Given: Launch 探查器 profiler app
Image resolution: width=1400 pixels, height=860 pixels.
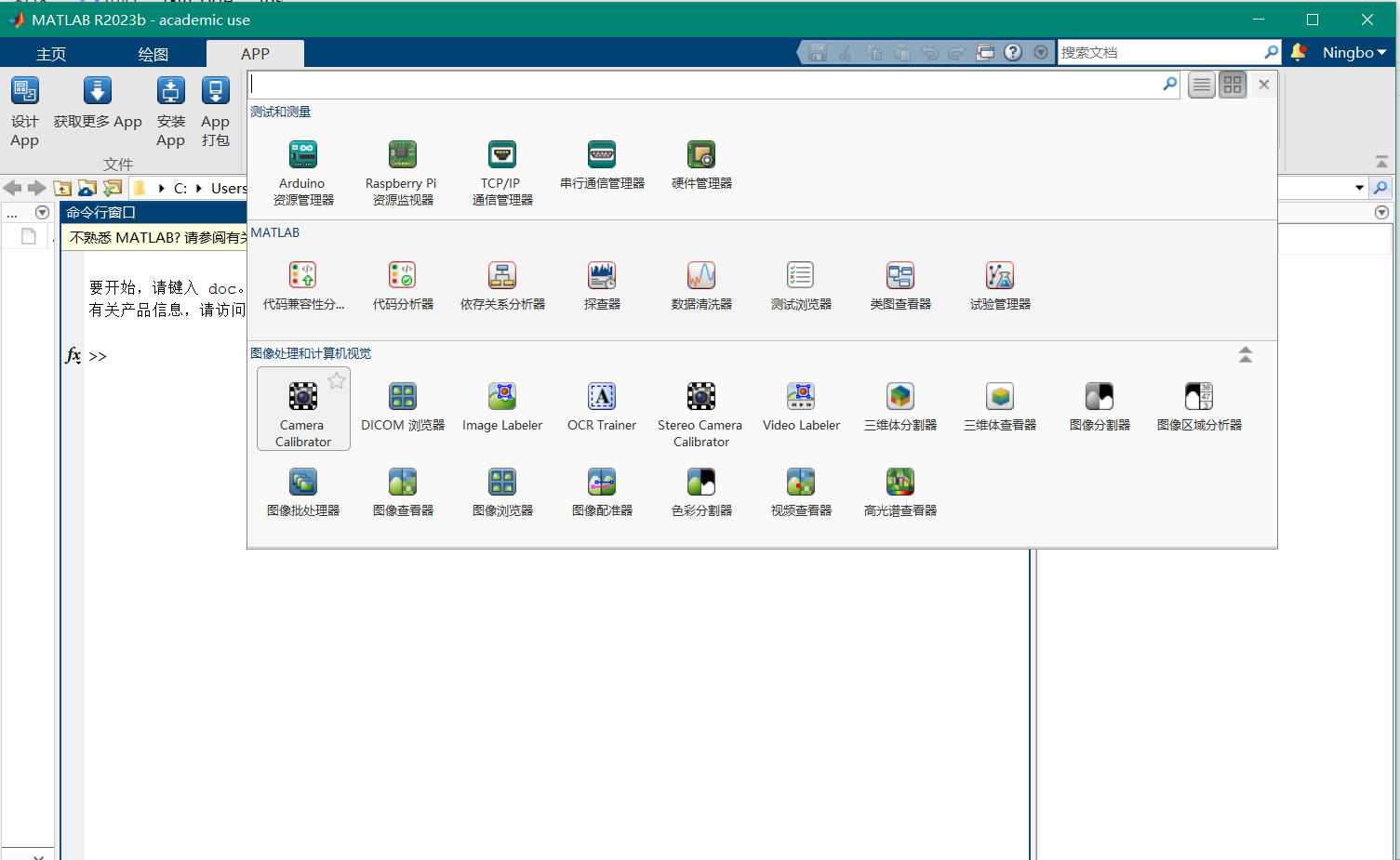Looking at the screenshot, I should point(602,285).
